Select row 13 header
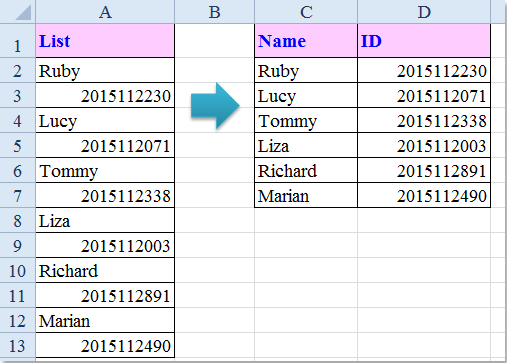Viewport: 507px width, 363px height. (x=17, y=345)
